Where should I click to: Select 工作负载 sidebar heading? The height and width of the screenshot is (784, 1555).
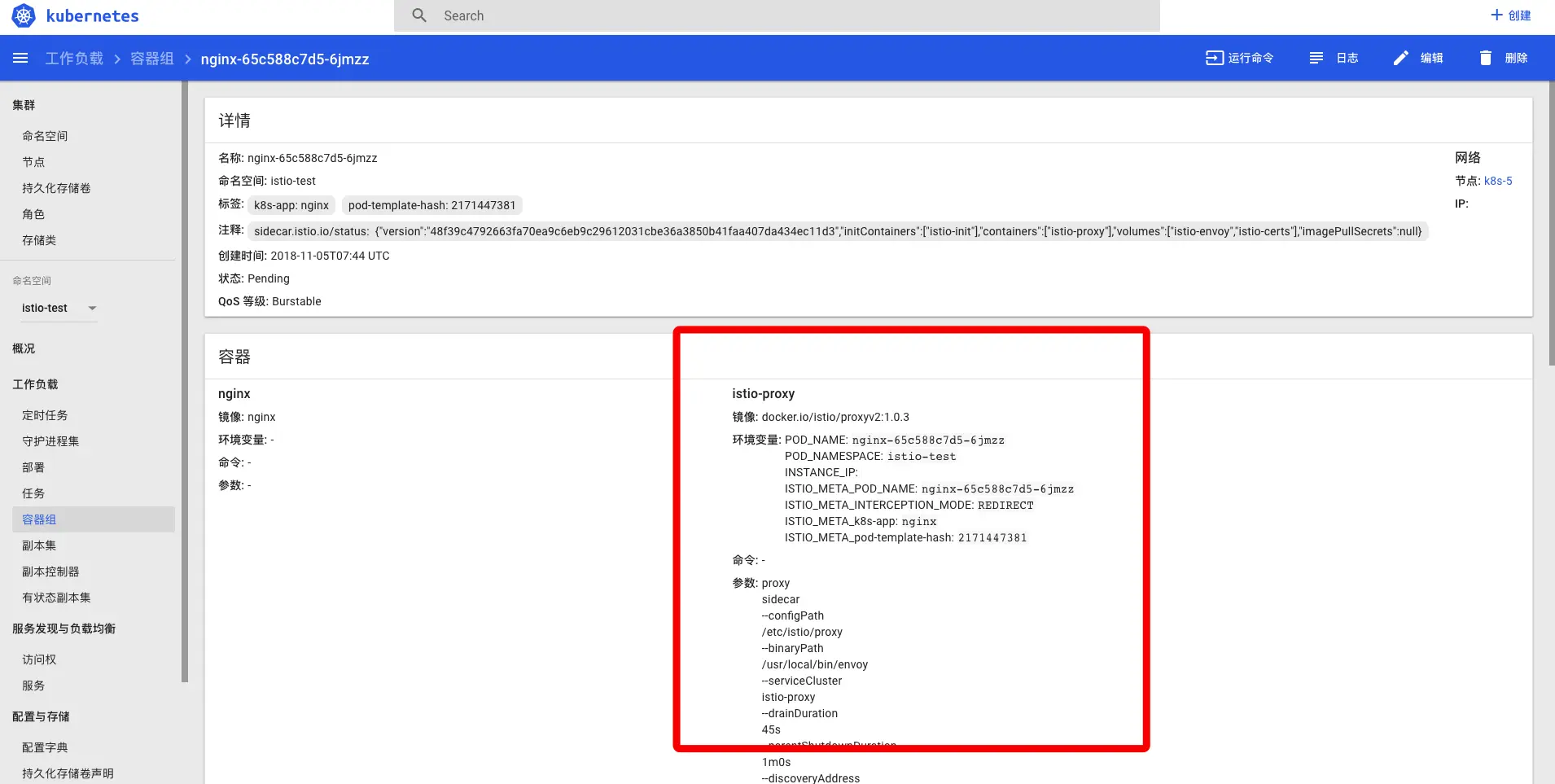click(35, 384)
